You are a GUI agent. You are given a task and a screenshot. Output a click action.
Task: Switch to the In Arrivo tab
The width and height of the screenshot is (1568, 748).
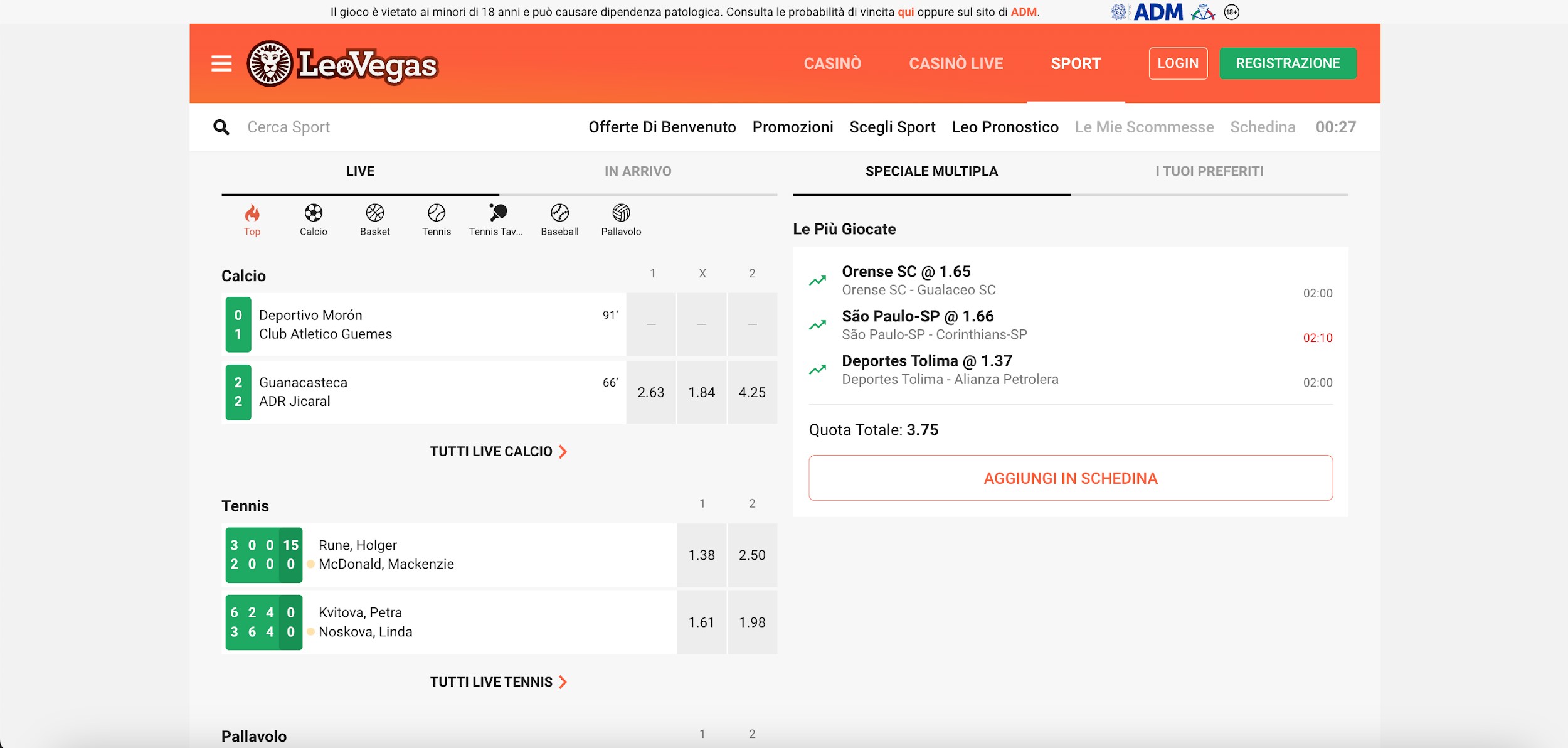(x=638, y=171)
